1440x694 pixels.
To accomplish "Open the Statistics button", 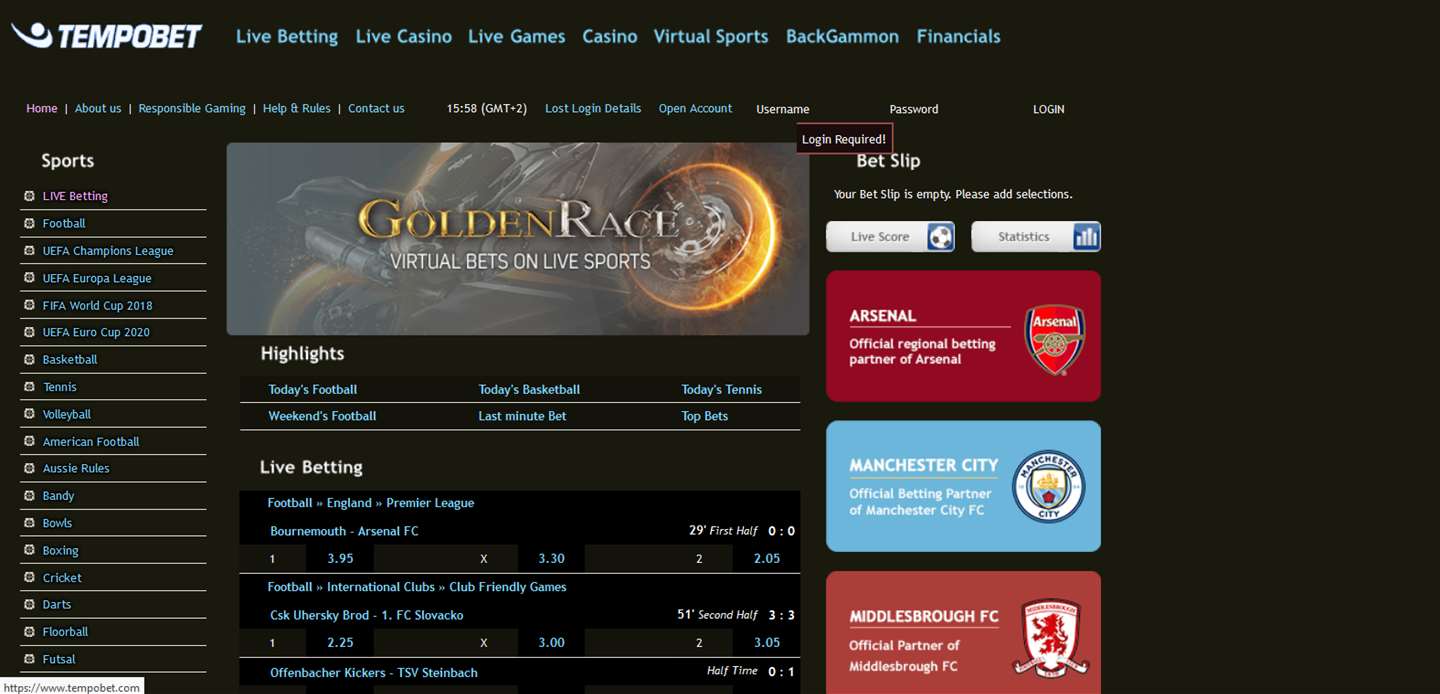I will [1036, 237].
